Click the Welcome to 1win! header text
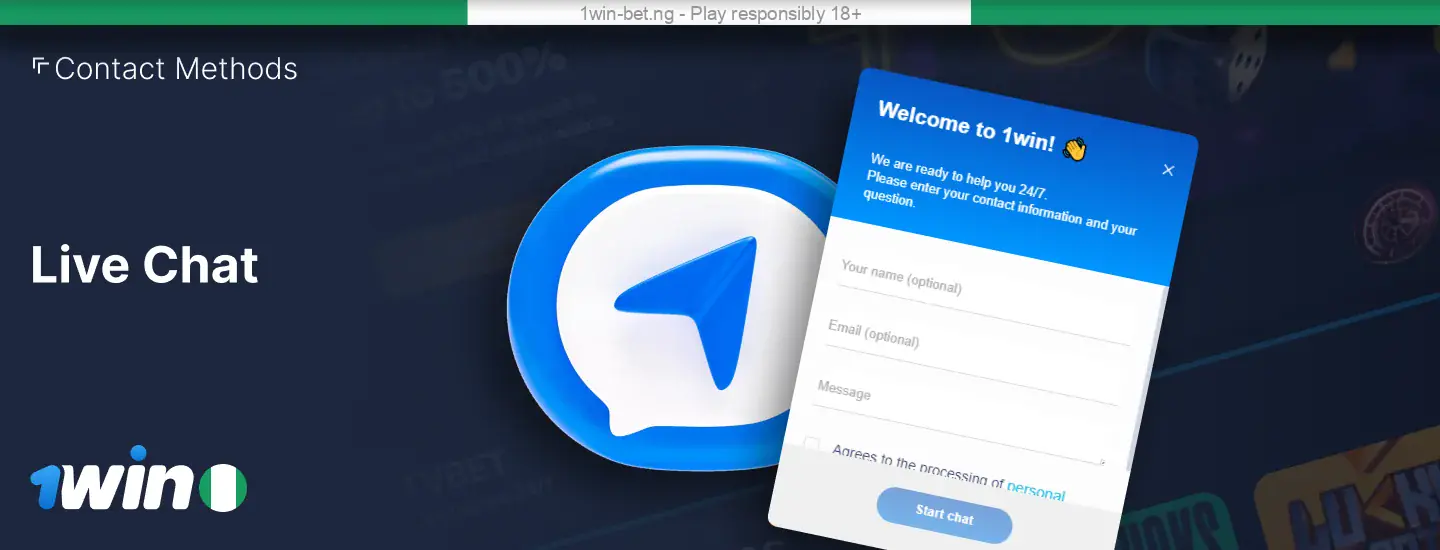The height and width of the screenshot is (550, 1440). pos(966,127)
